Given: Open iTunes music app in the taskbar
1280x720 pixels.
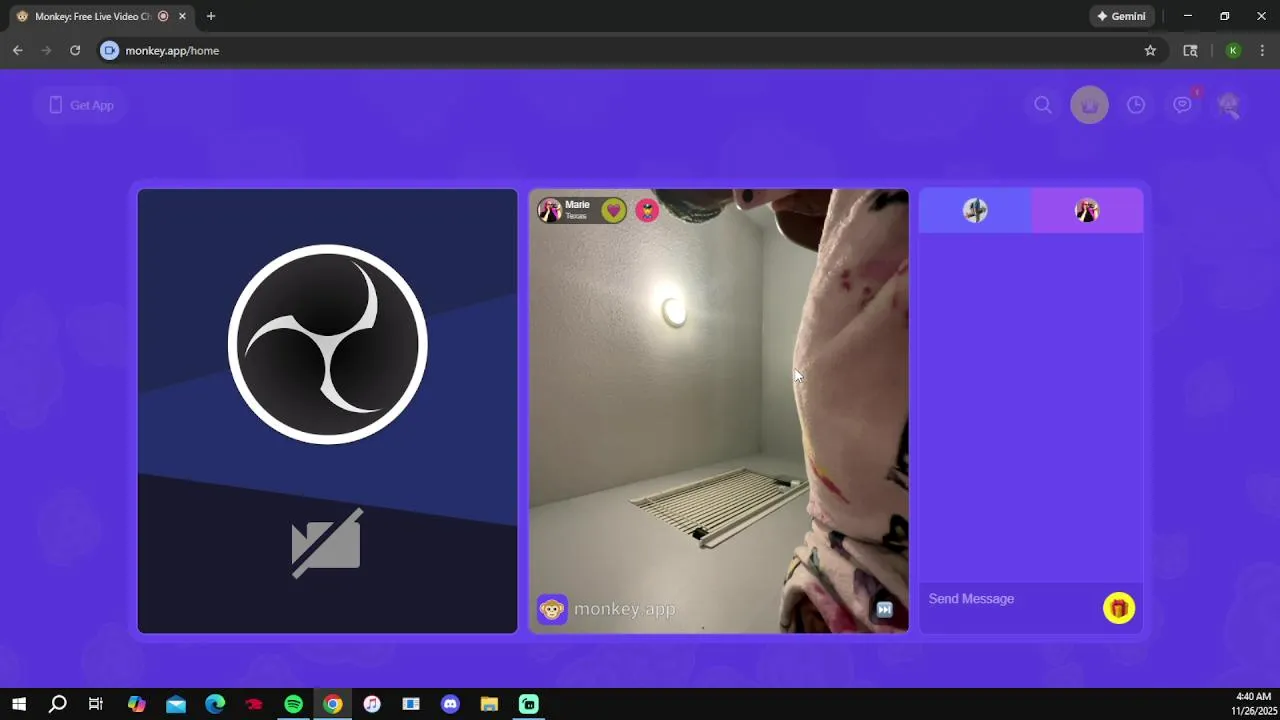Looking at the screenshot, I should pyautogui.click(x=372, y=704).
